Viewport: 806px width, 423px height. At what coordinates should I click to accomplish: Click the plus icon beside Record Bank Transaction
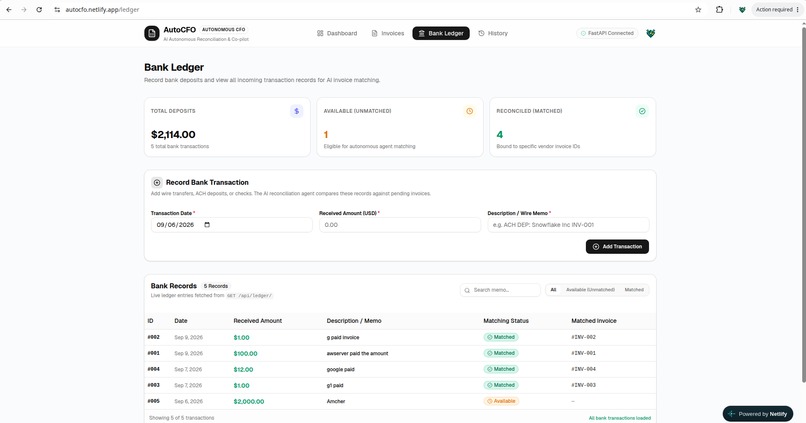coord(157,182)
